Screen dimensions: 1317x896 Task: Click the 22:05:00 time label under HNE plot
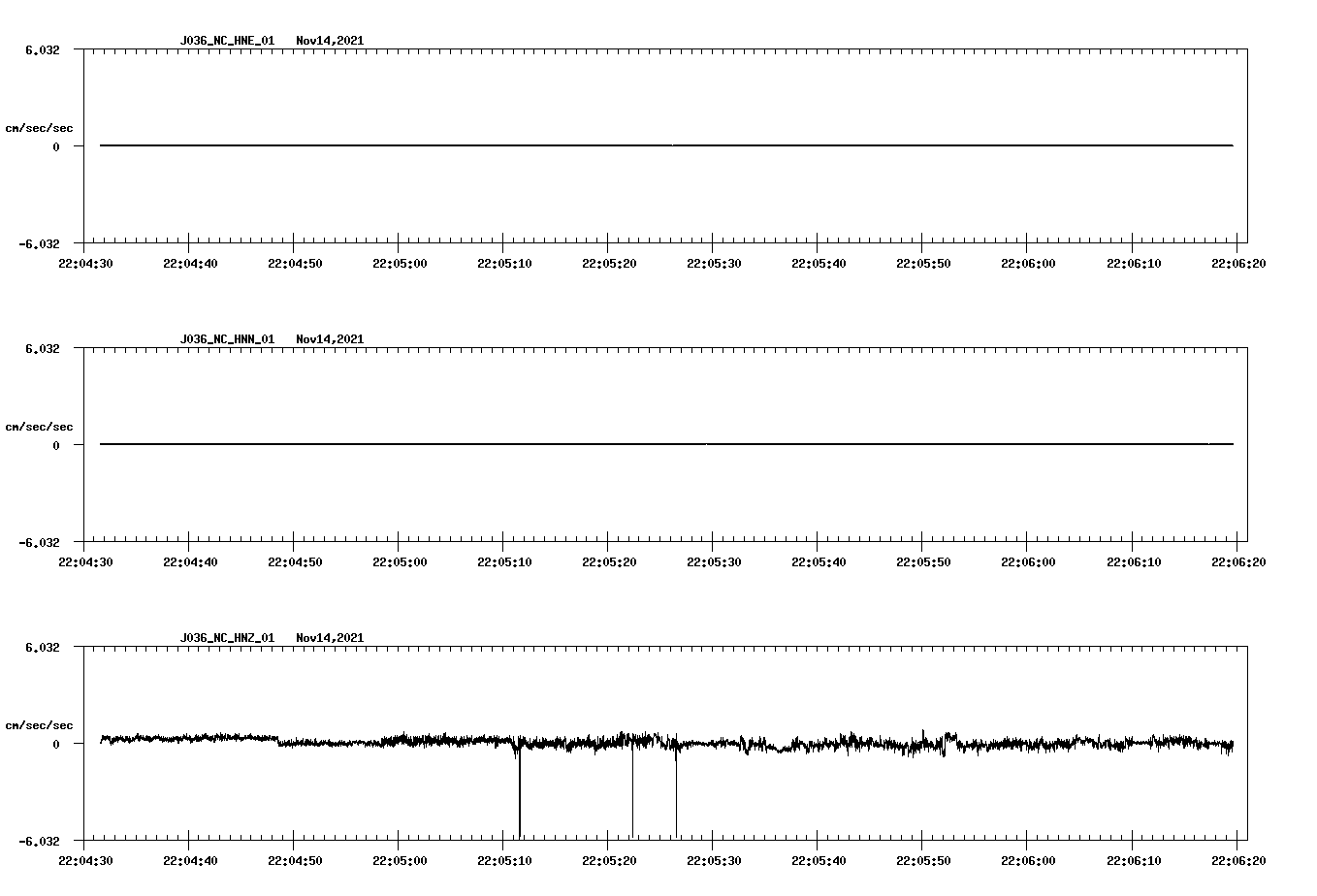click(400, 263)
